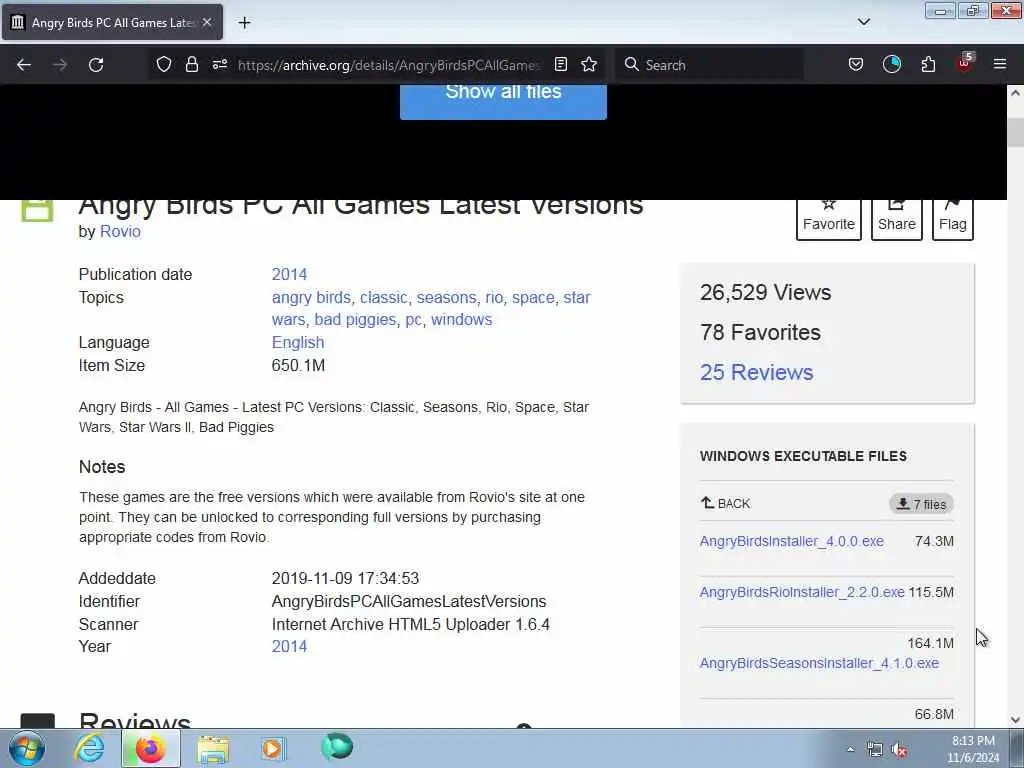Expand the list all tabs chevron

click(863, 22)
